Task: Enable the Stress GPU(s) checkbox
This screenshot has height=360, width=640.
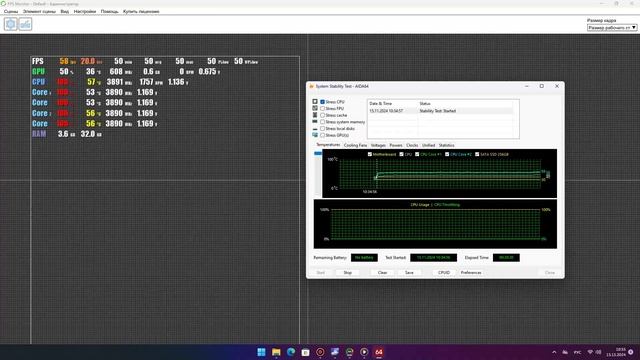Action: click(322, 135)
